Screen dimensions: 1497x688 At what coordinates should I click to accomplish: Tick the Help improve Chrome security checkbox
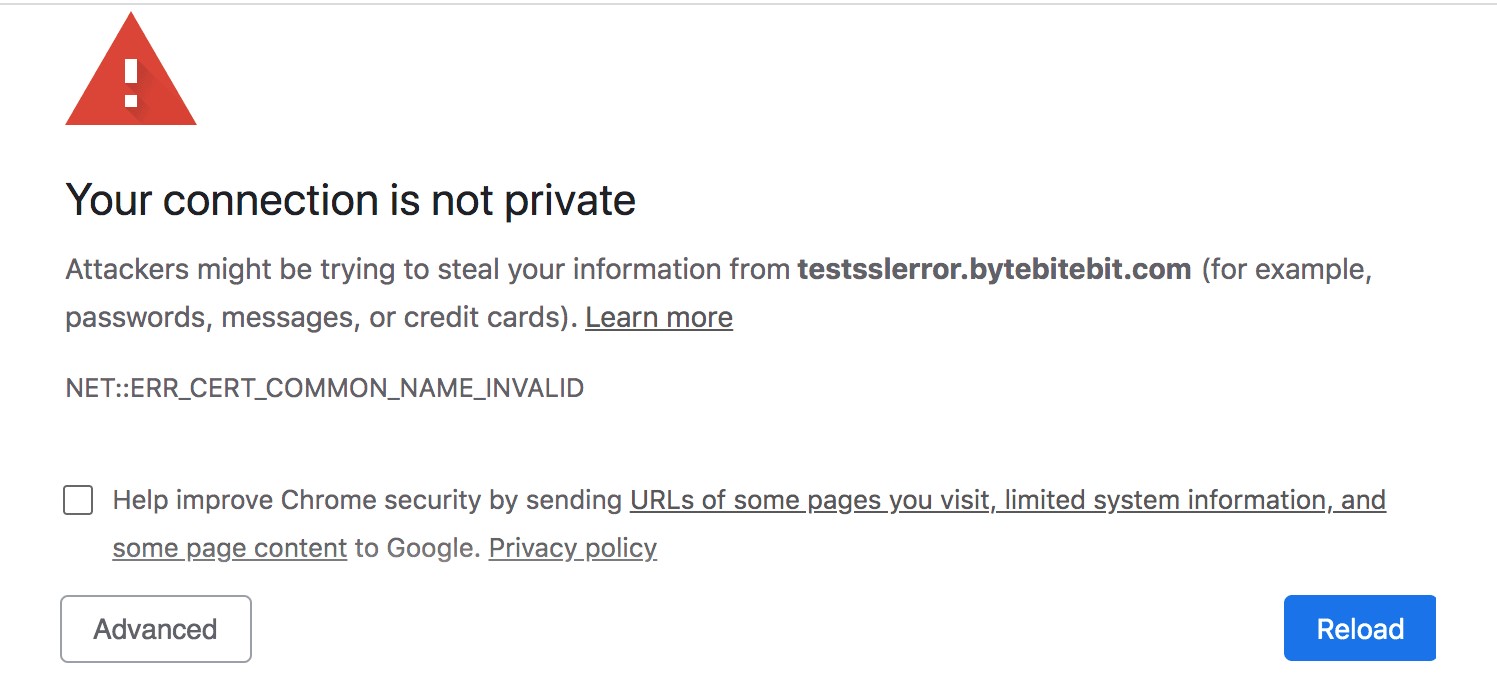pyautogui.click(x=78, y=500)
